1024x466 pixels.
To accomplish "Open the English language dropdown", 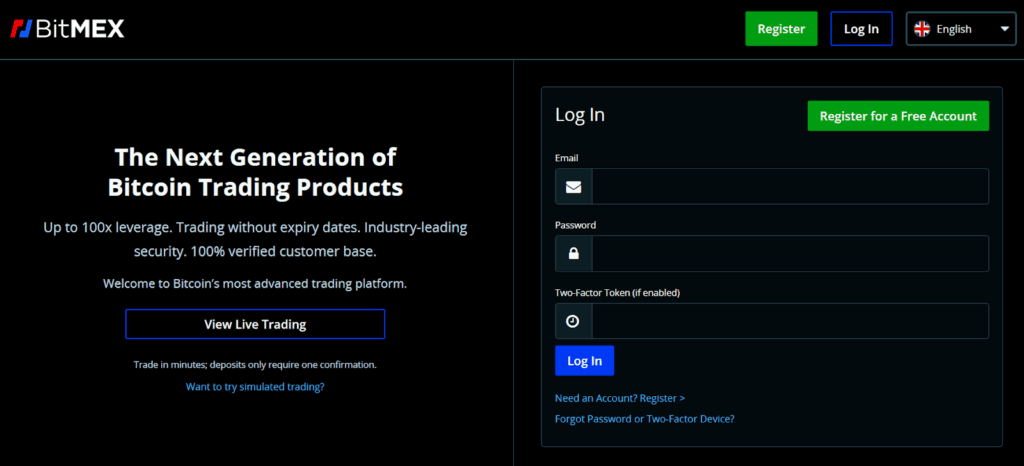I will pyautogui.click(x=961, y=29).
